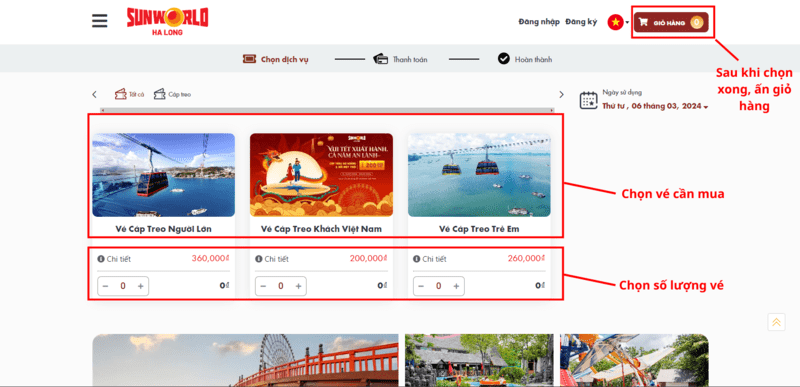Increase quantity of Người Lớn ticket

(140, 286)
